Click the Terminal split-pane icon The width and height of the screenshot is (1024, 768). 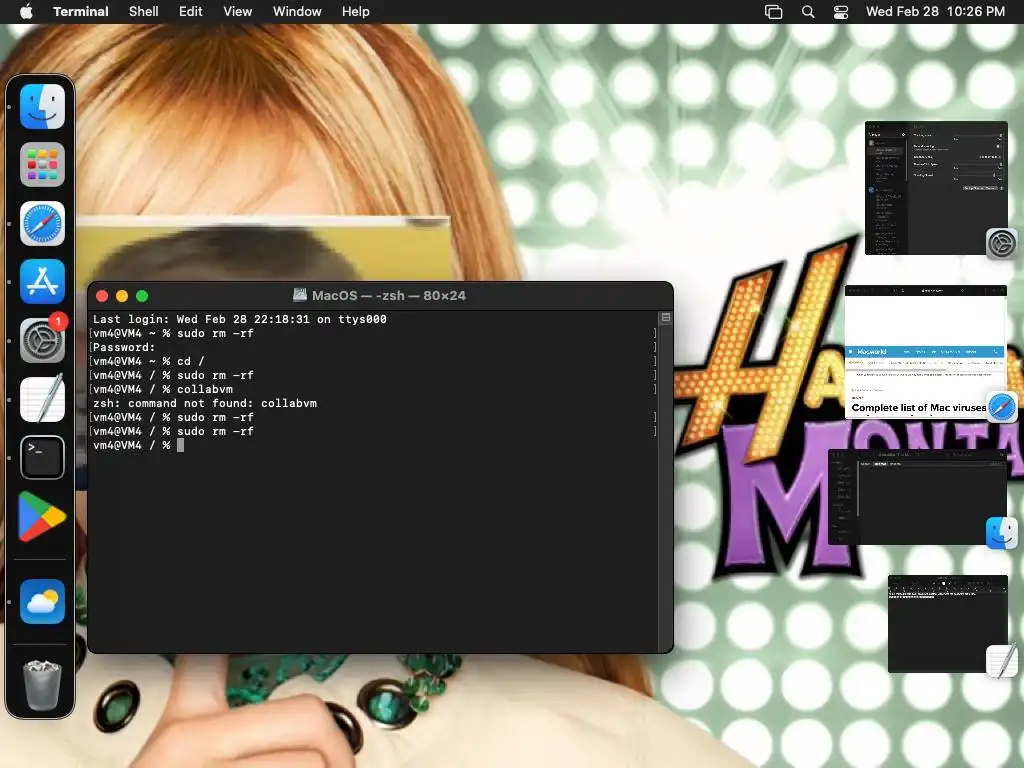[x=666, y=317]
